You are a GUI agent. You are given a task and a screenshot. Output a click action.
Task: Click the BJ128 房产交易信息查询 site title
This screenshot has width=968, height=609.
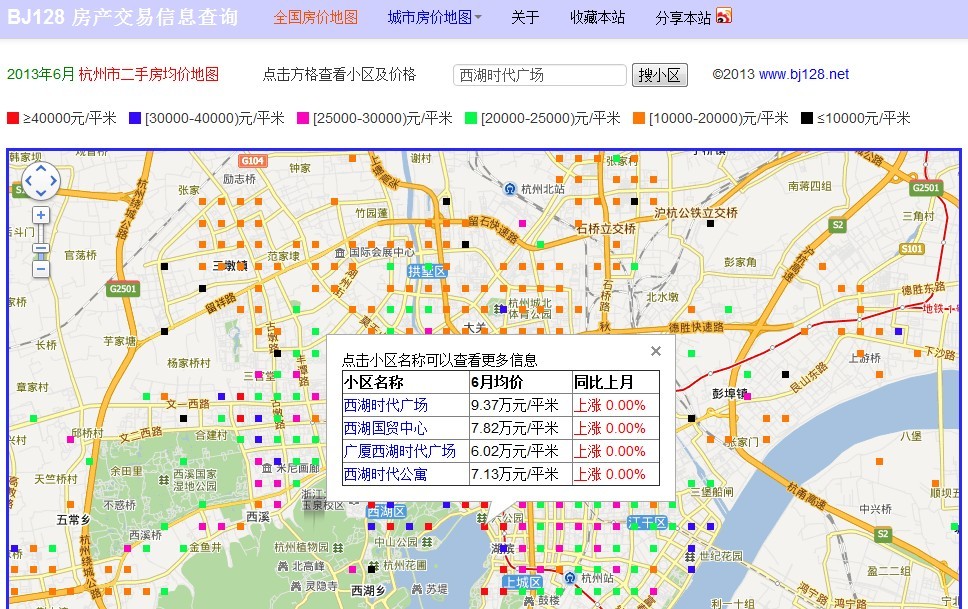tap(122, 17)
